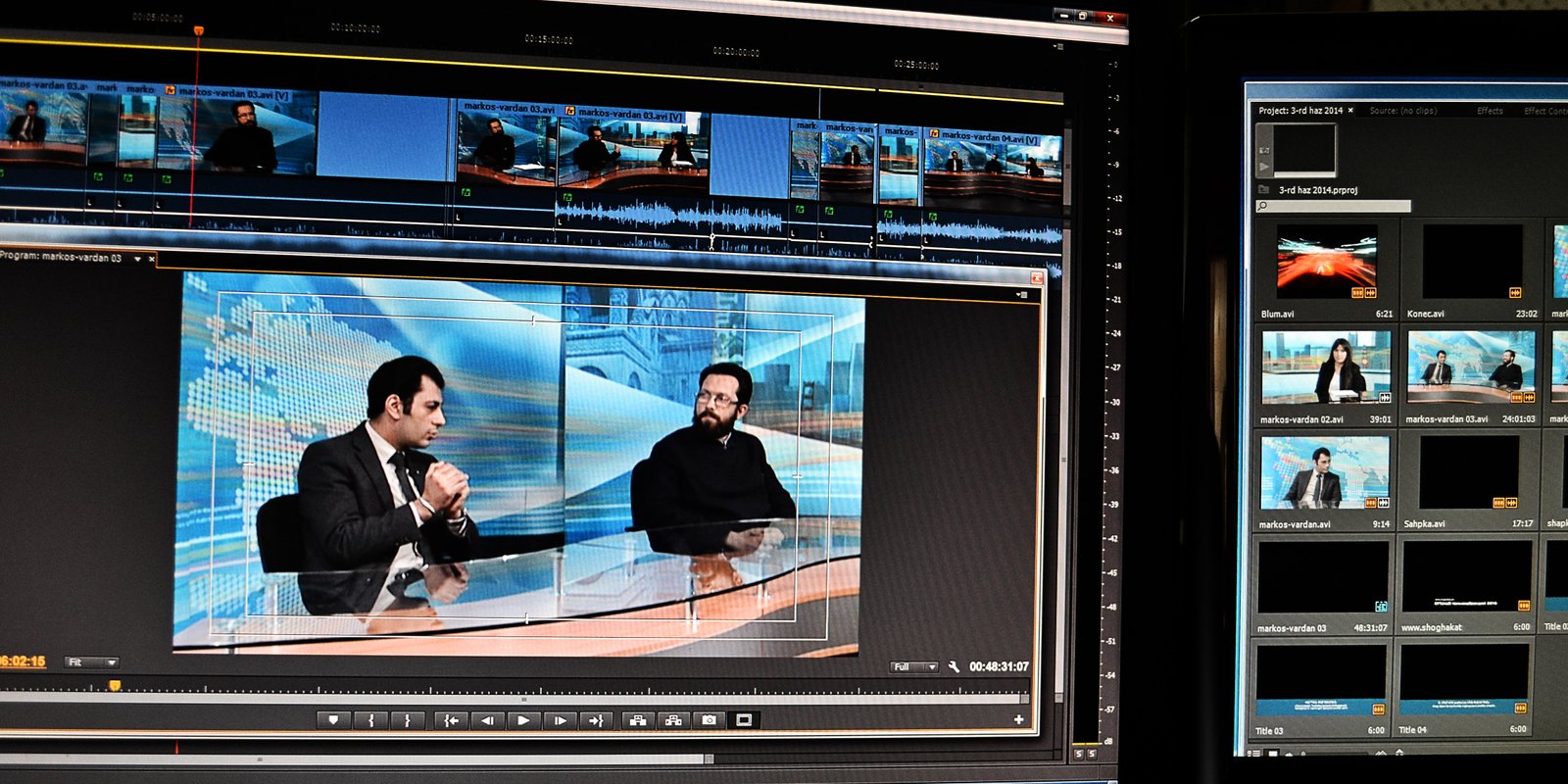Click the sequence badge on markos-vardan 03

click(1381, 606)
